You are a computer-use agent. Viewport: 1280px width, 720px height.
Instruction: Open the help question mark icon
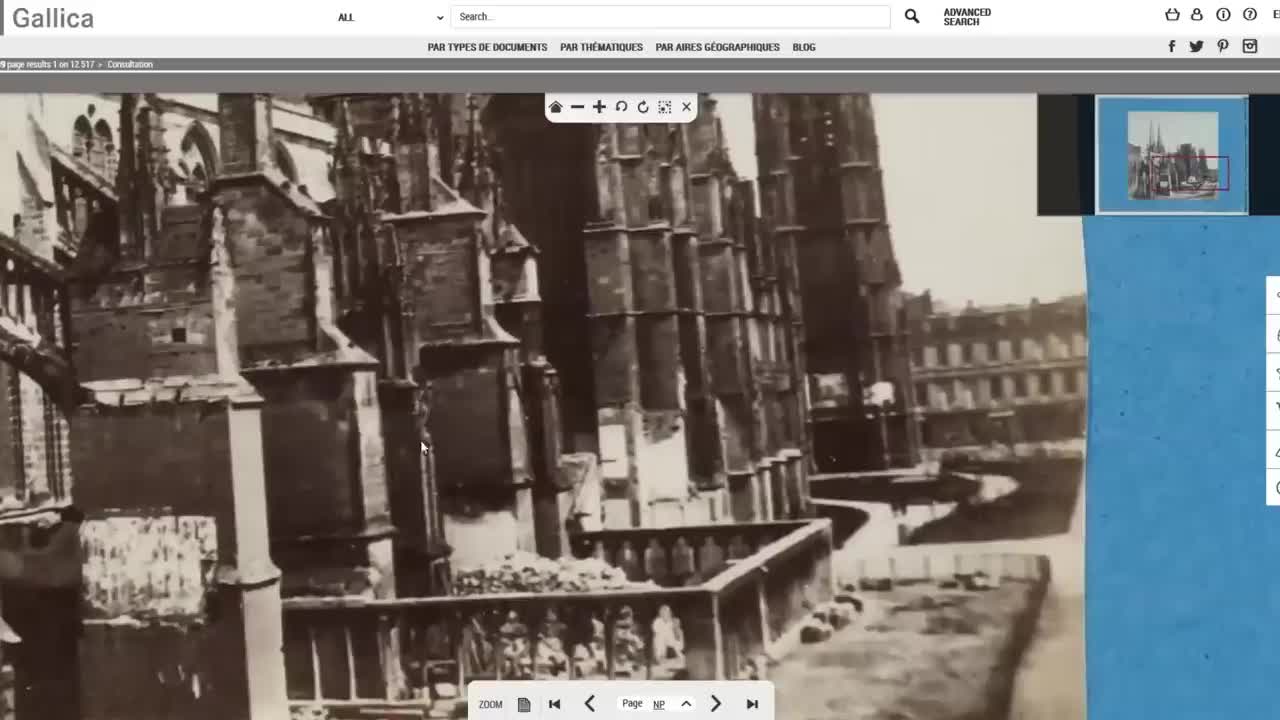point(1250,15)
